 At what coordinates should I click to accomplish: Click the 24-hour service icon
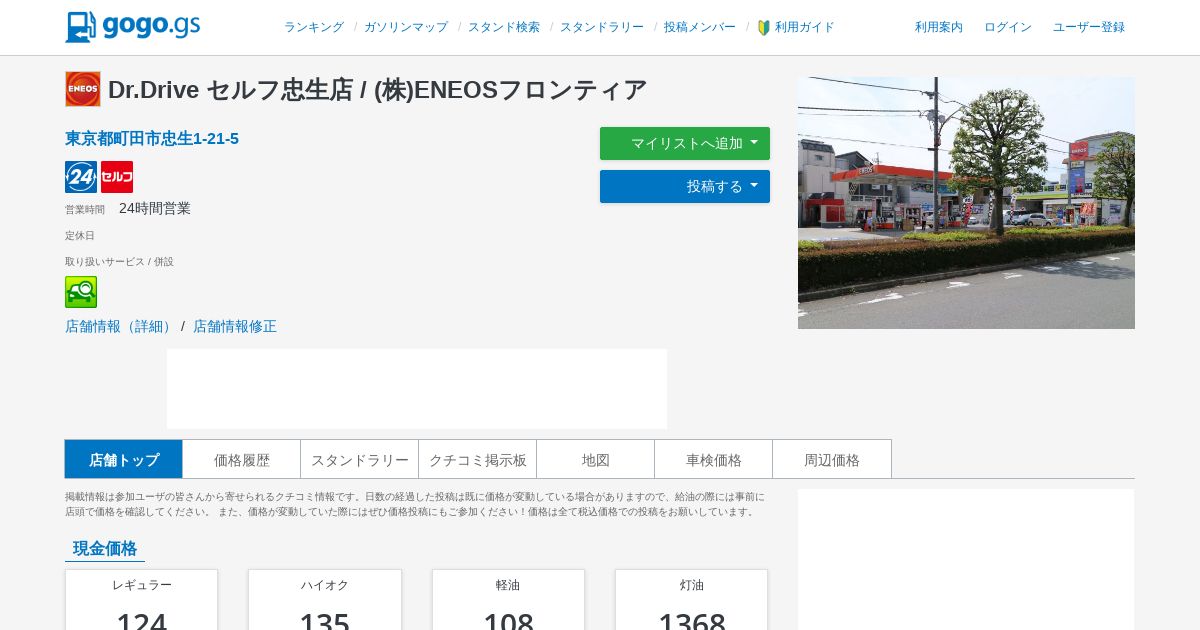(x=81, y=177)
